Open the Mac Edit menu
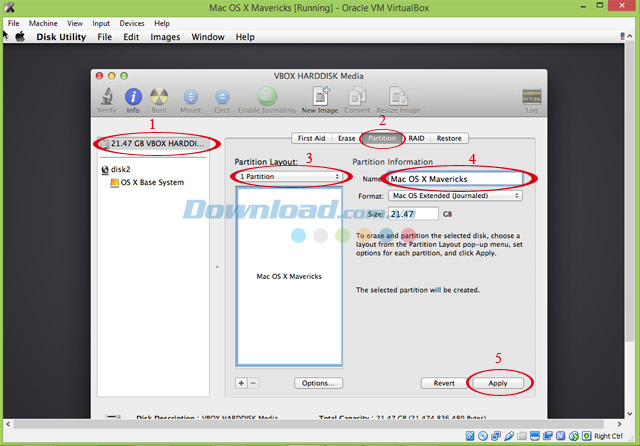Viewport: 640px width, 446px height. 131,37
